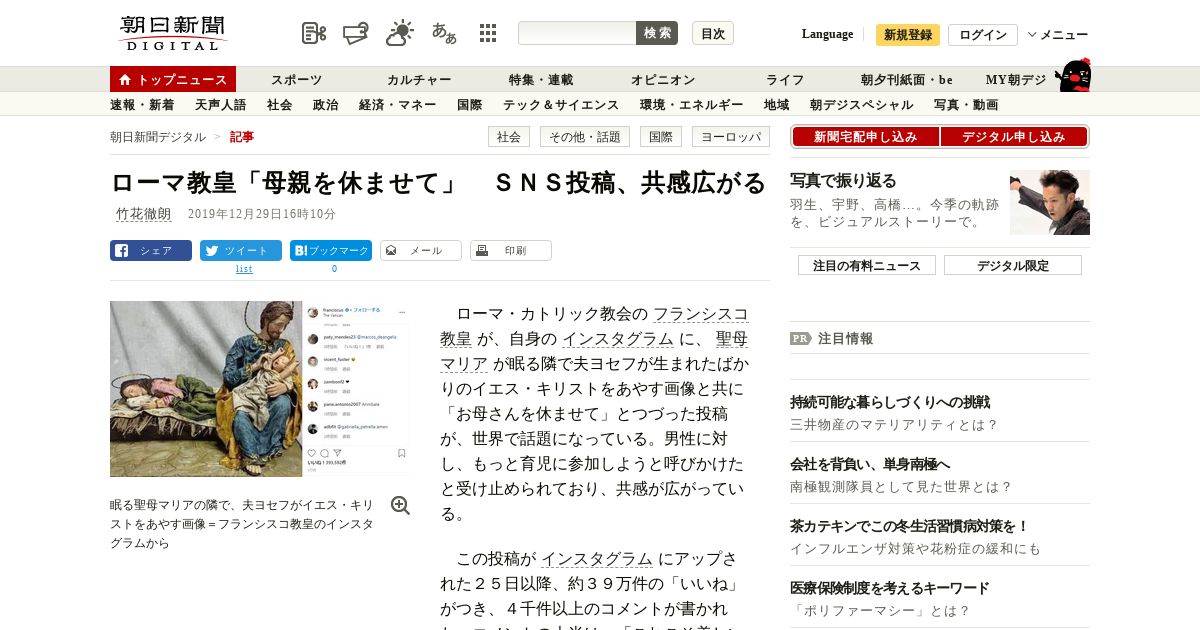Viewport: 1200px width, 630px height.
Task: Open the clipping wallet icon in header
Action: click(x=356, y=33)
